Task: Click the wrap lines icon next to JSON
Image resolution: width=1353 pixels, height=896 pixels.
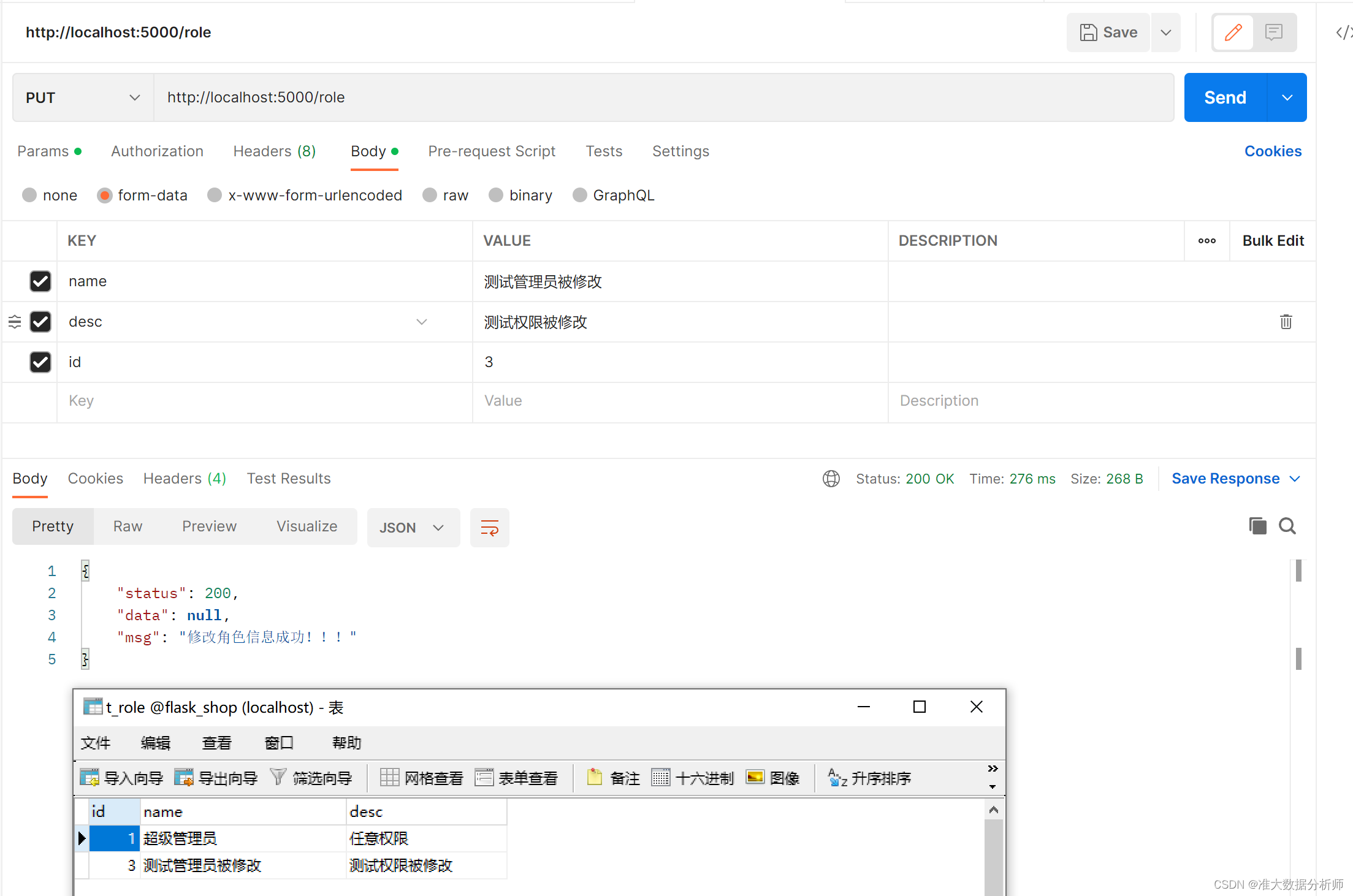Action: pyautogui.click(x=489, y=527)
